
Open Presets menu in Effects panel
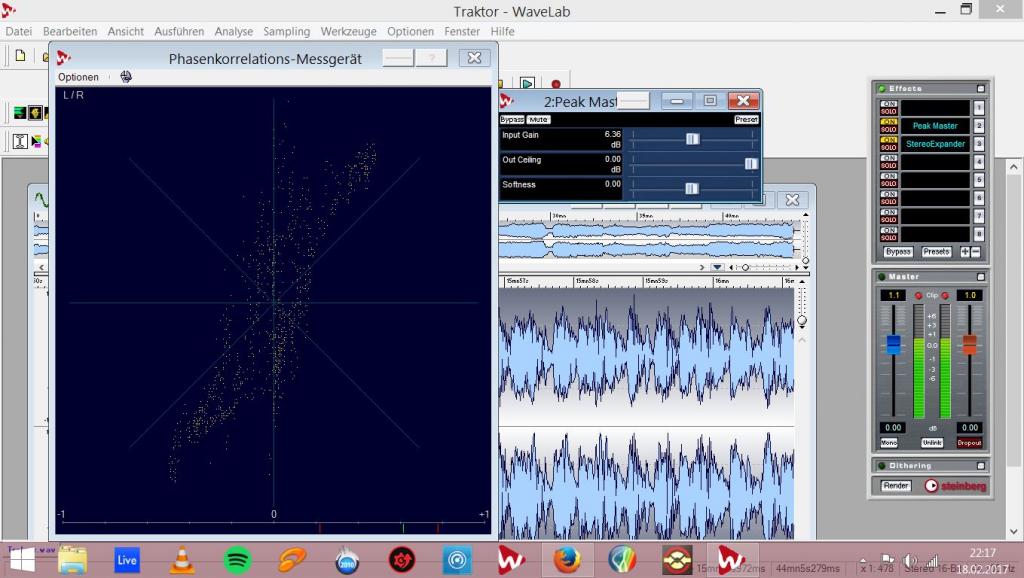pos(936,252)
